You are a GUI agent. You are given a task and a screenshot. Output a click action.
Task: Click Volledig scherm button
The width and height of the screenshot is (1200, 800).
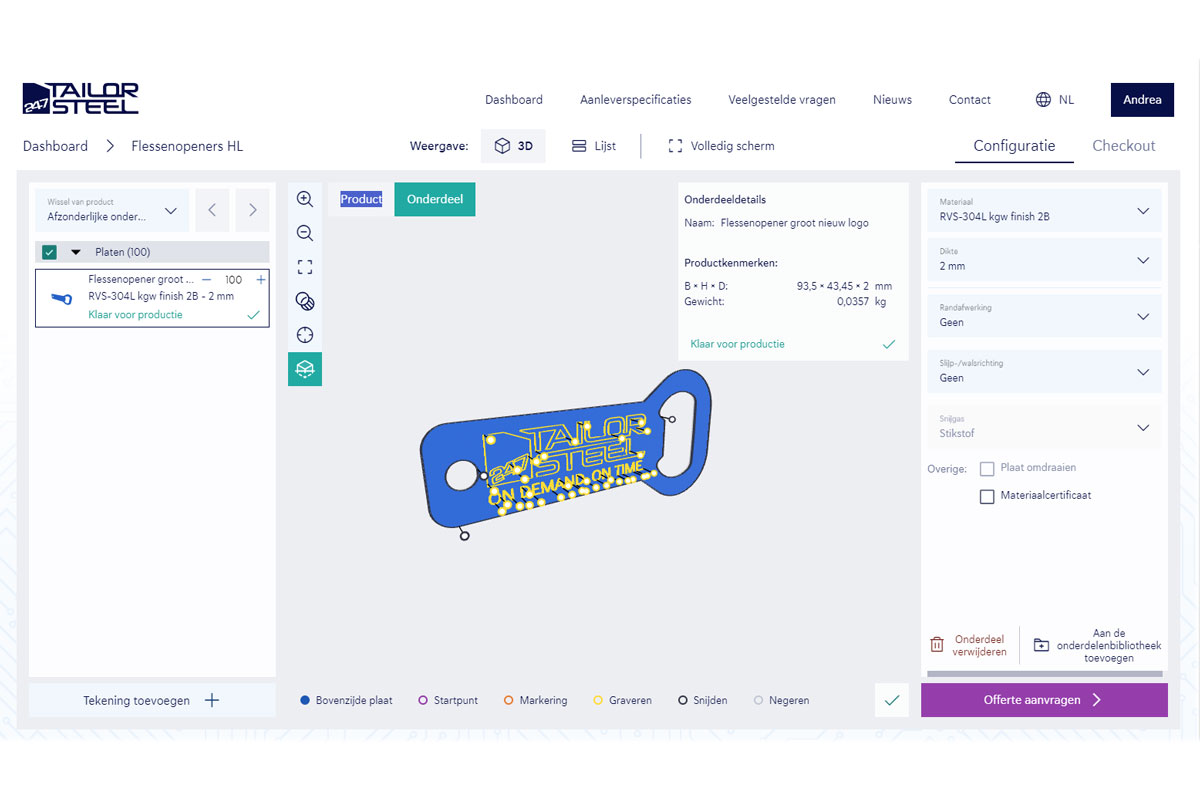click(721, 146)
